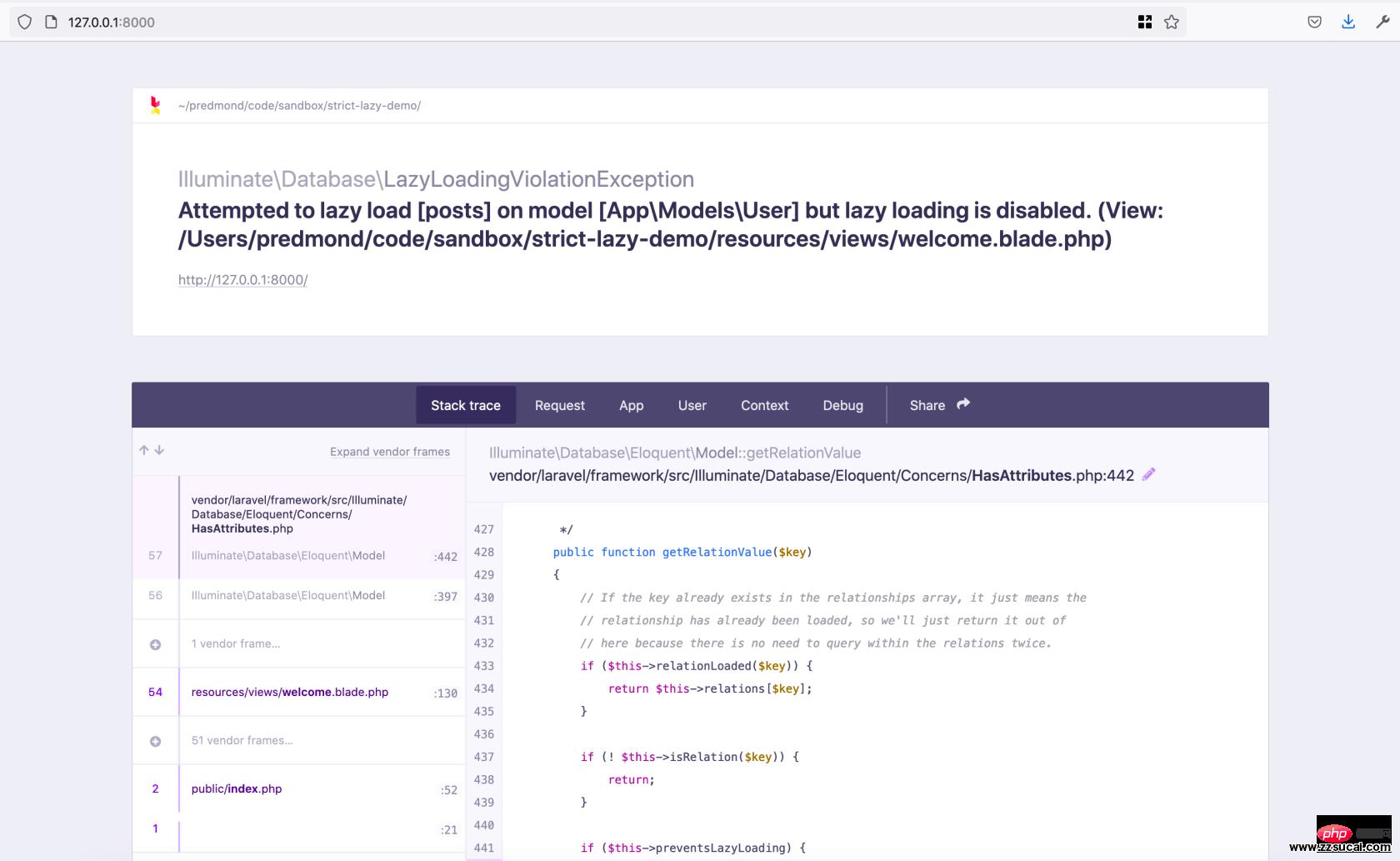Go to next frame with down arrow
The height and width of the screenshot is (861, 1400).
159,450
